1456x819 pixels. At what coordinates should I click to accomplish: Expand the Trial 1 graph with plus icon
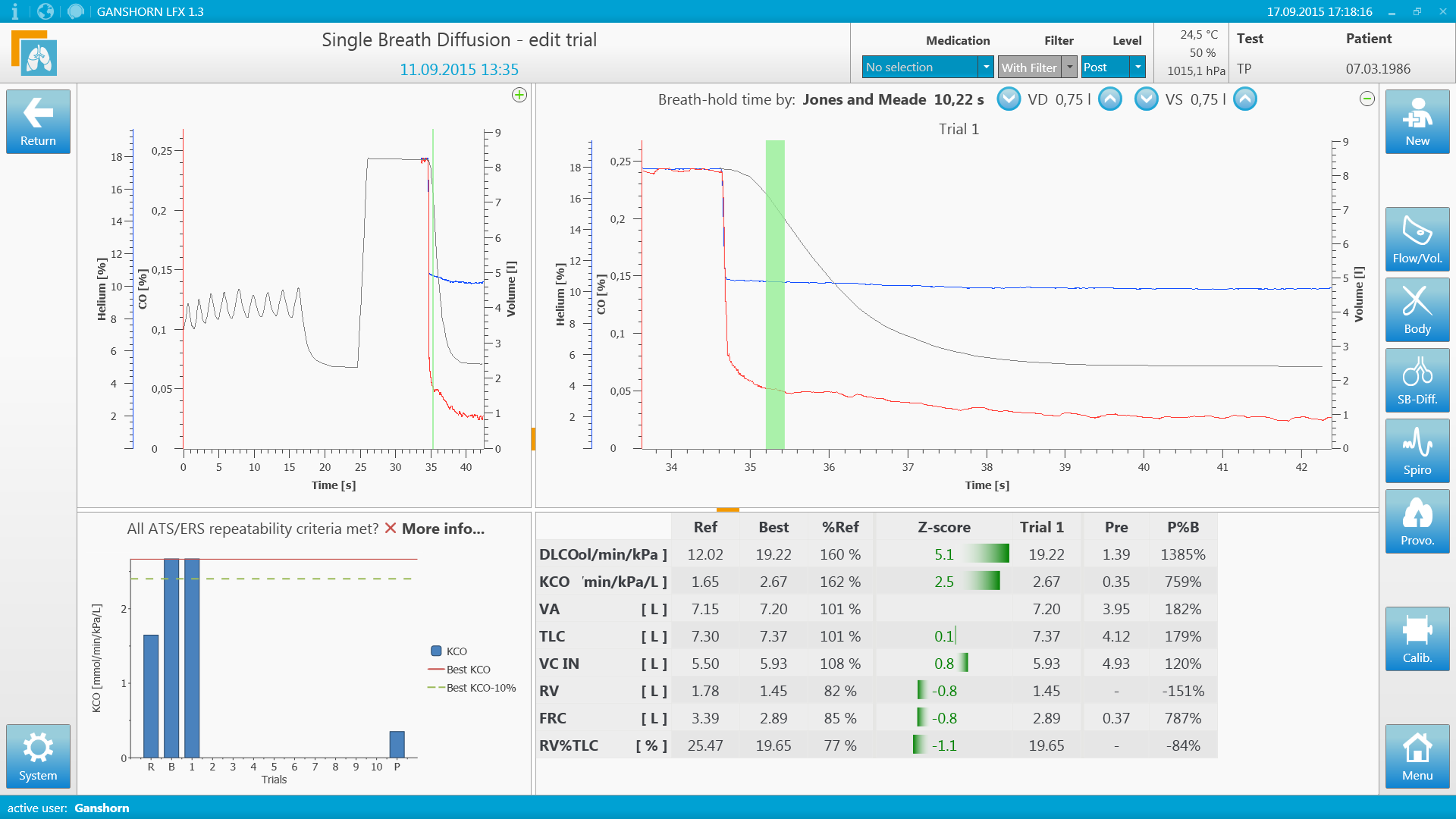tap(519, 96)
